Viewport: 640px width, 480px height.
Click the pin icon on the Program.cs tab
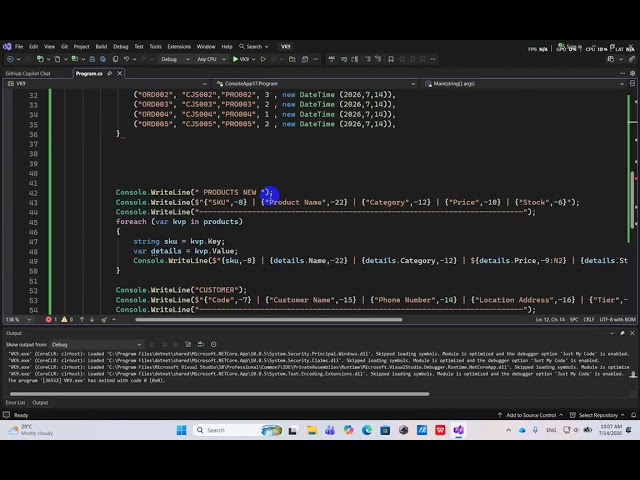tap(109, 73)
